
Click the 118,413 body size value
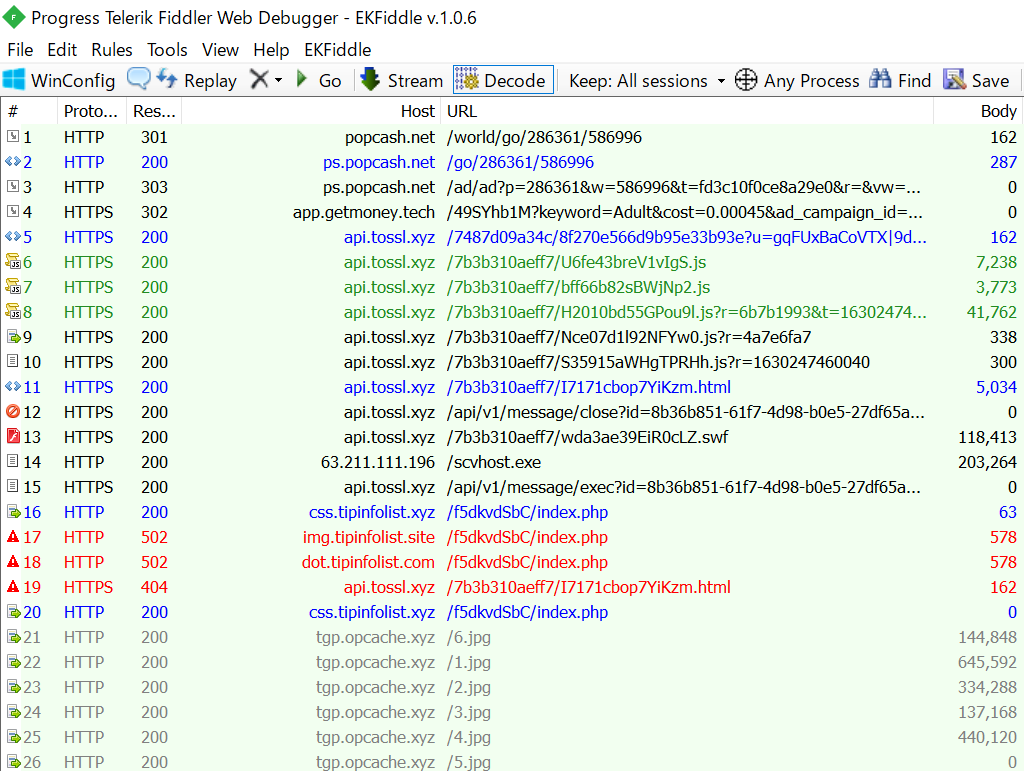tap(987, 437)
